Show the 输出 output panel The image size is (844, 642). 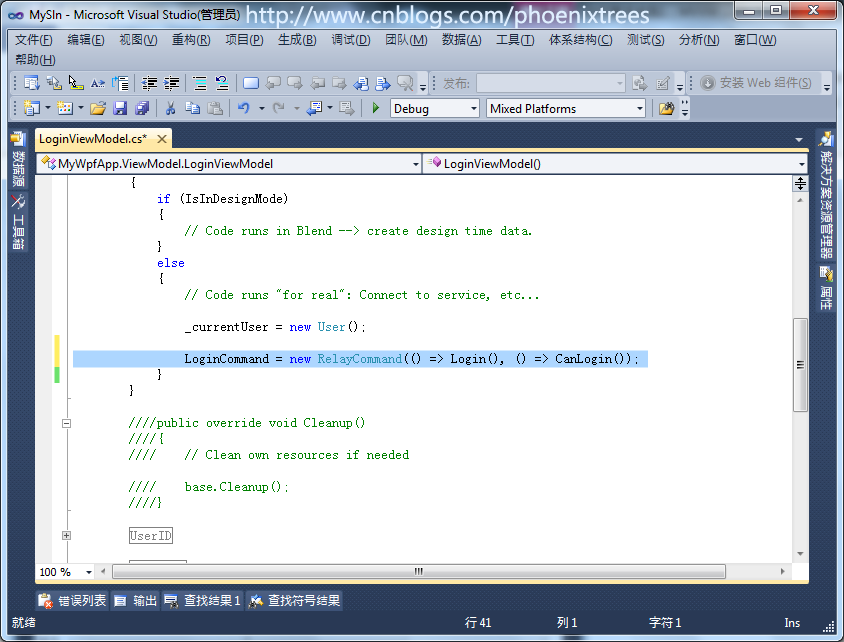click(136, 601)
